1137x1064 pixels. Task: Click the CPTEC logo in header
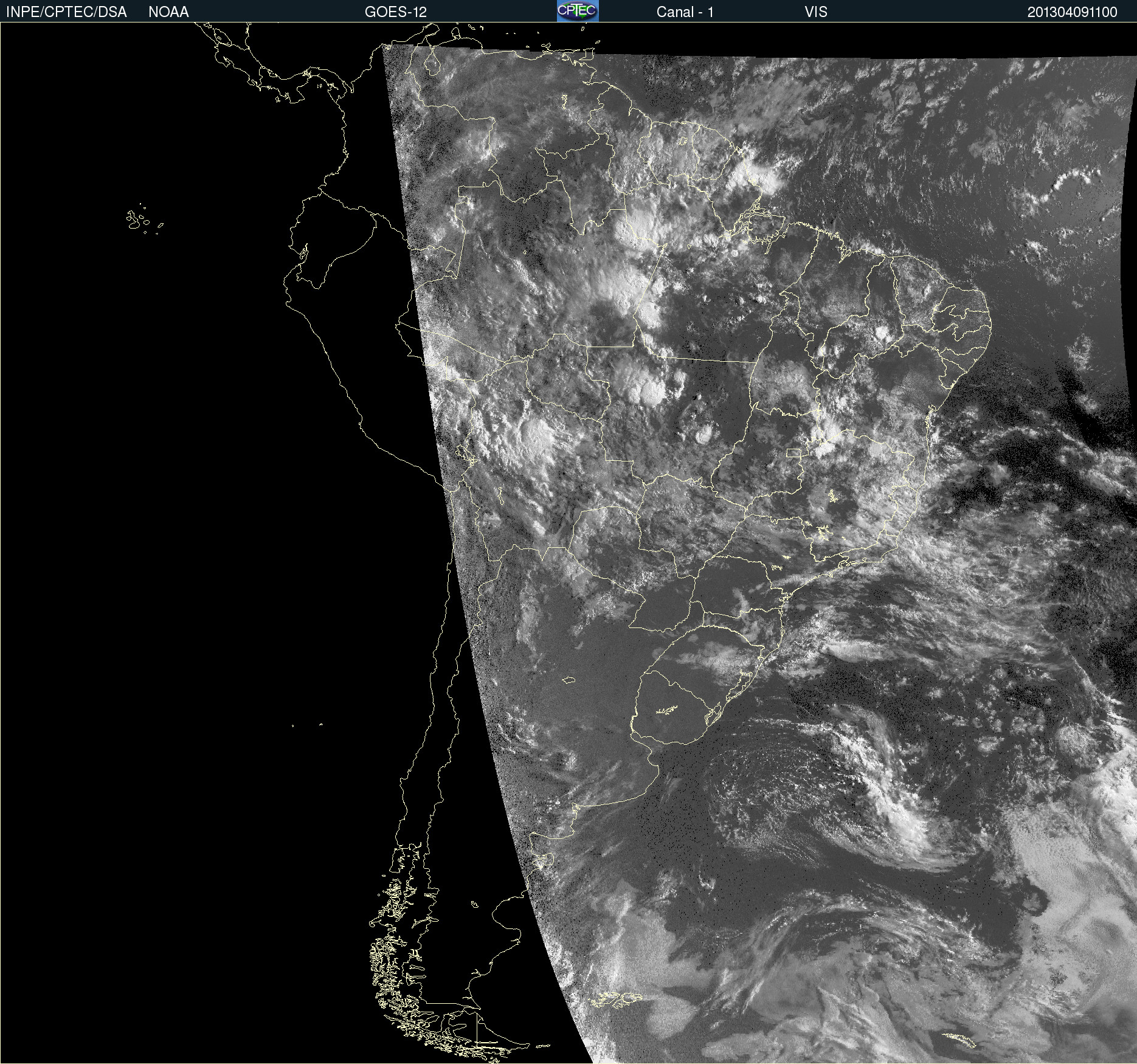[x=578, y=11]
